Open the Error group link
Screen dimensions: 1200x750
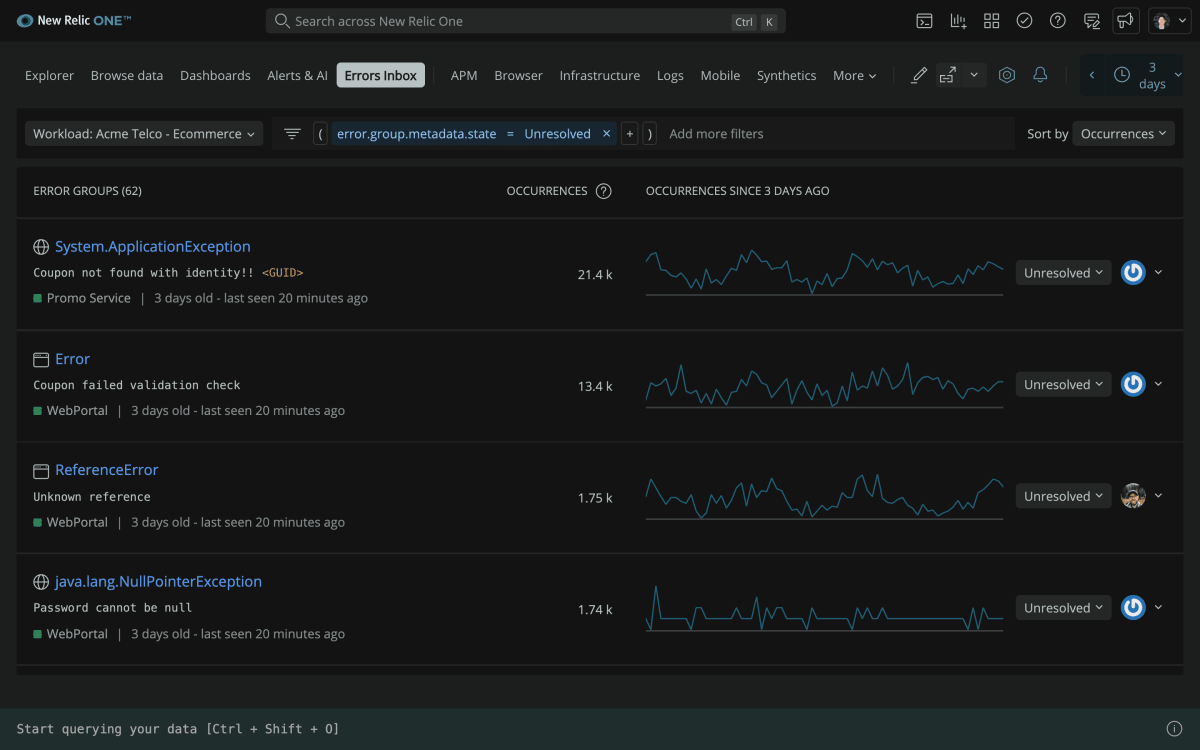click(72, 359)
